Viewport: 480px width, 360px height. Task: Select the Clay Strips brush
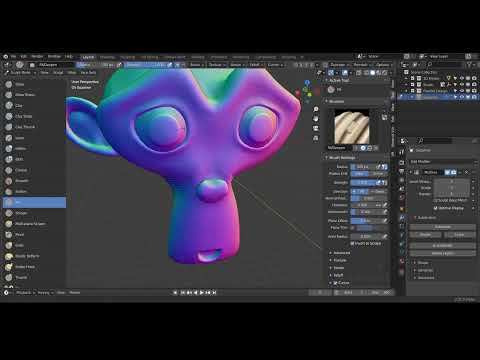(34, 116)
